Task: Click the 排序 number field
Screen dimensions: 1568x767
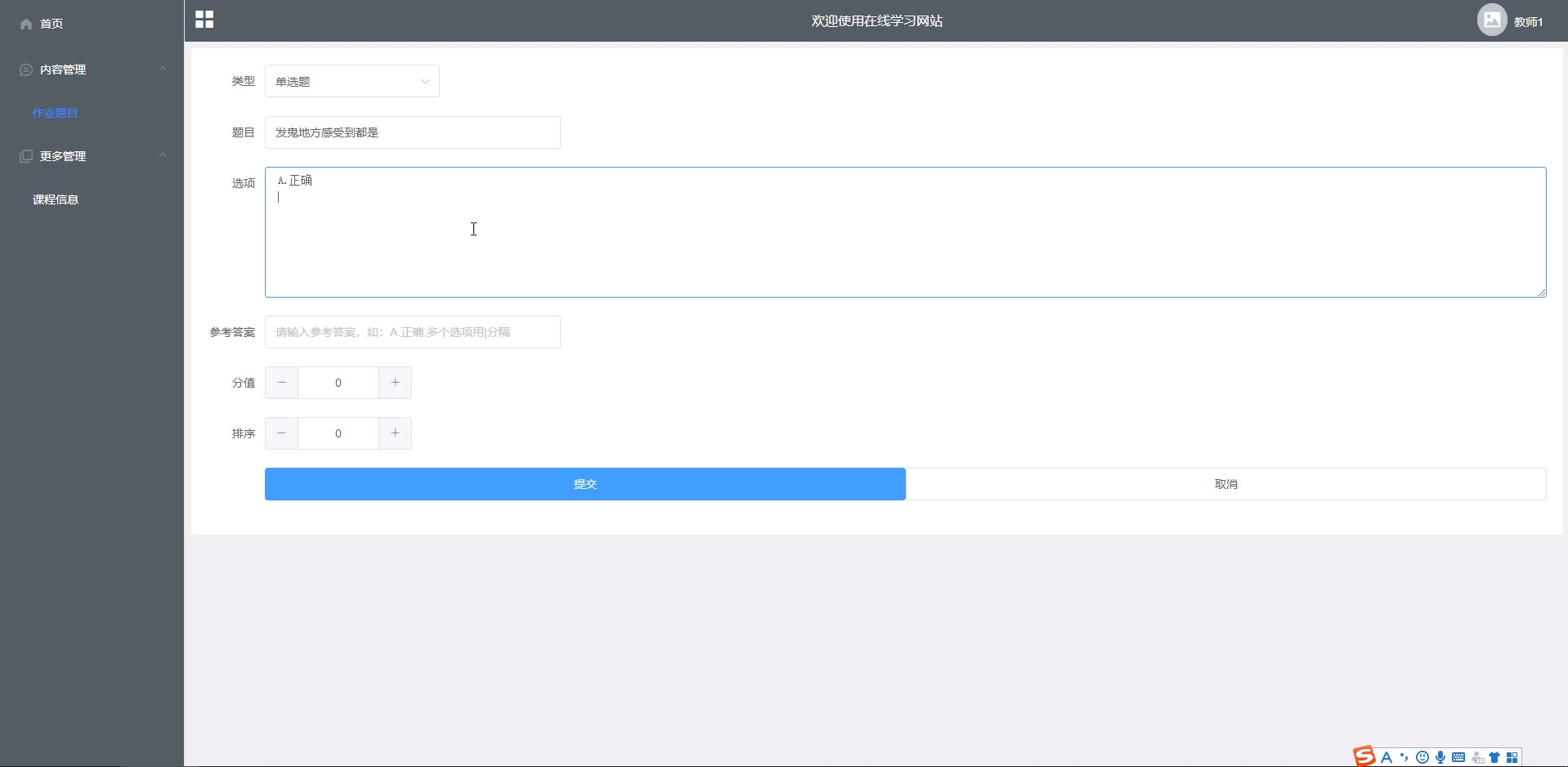Action: (x=338, y=433)
